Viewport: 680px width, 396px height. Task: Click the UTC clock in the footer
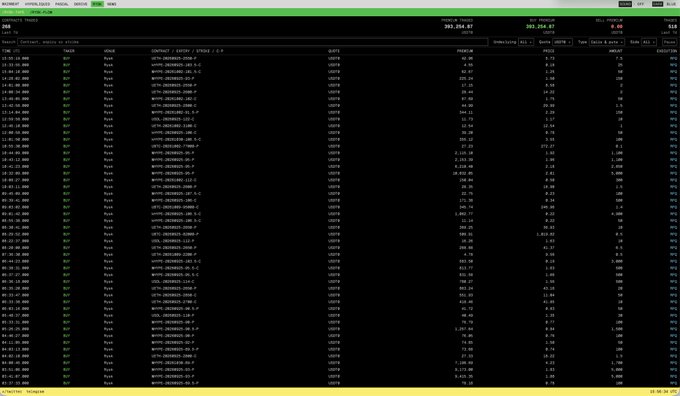point(663,392)
